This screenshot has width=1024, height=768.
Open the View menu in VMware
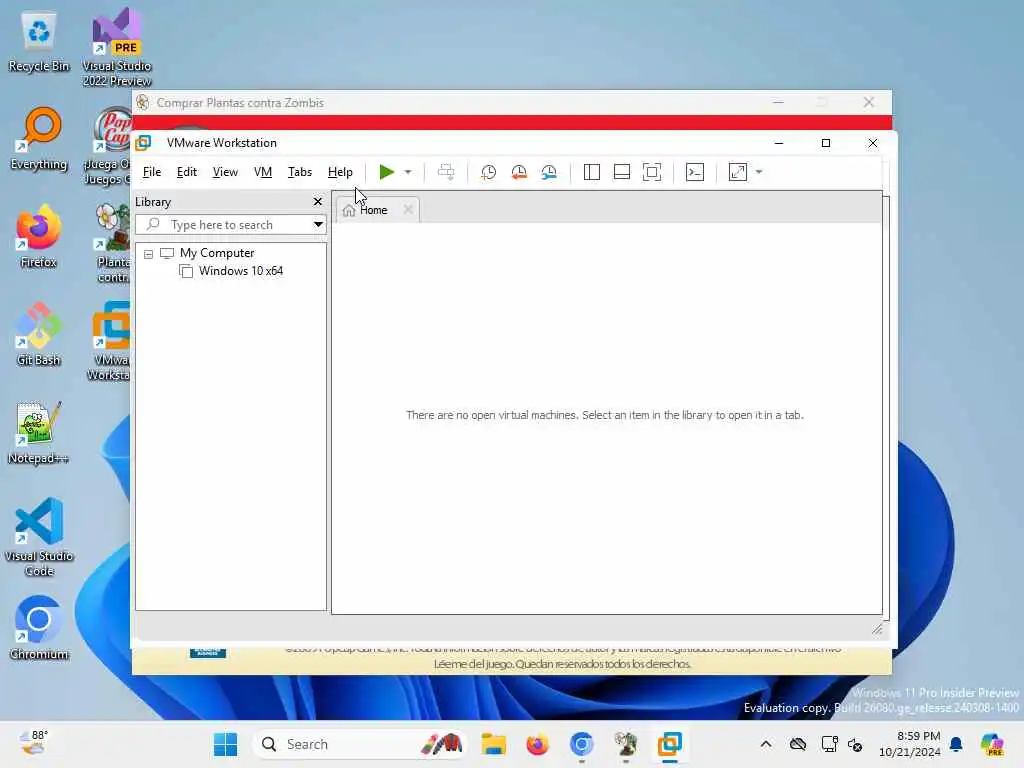pyautogui.click(x=225, y=172)
